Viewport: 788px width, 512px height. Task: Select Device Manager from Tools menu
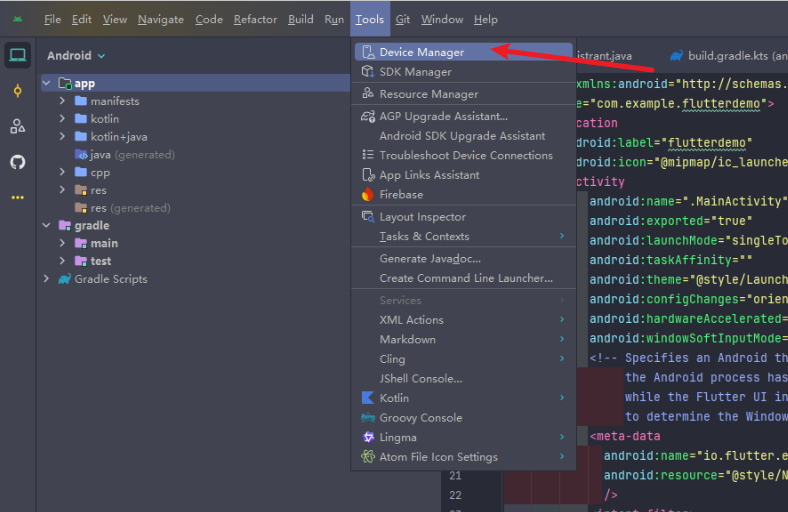click(421, 52)
